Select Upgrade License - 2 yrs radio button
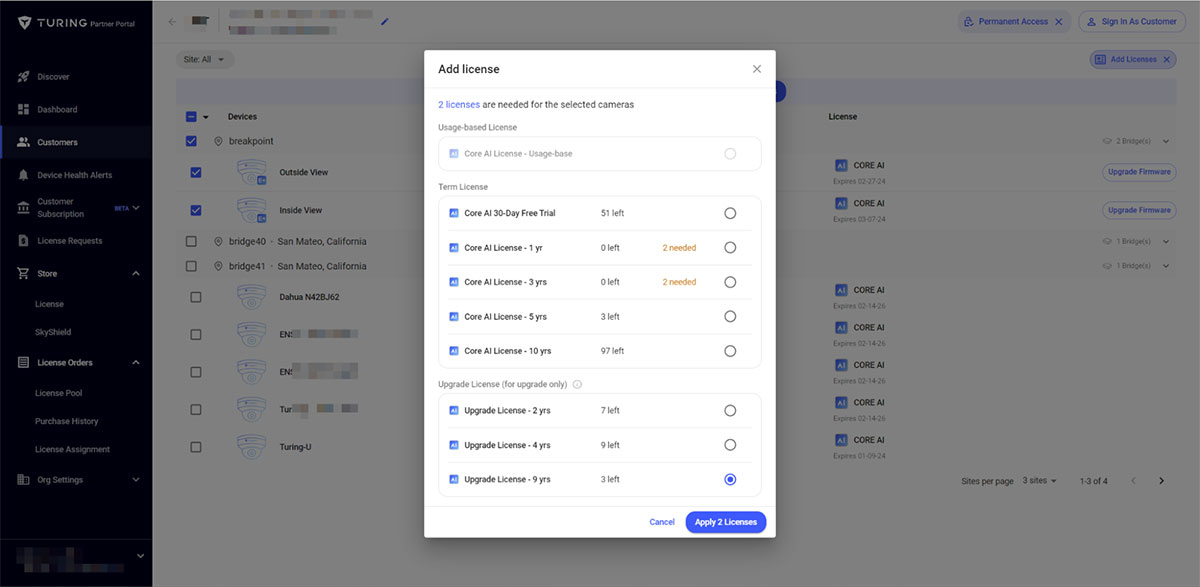1200x587 pixels. pos(730,411)
